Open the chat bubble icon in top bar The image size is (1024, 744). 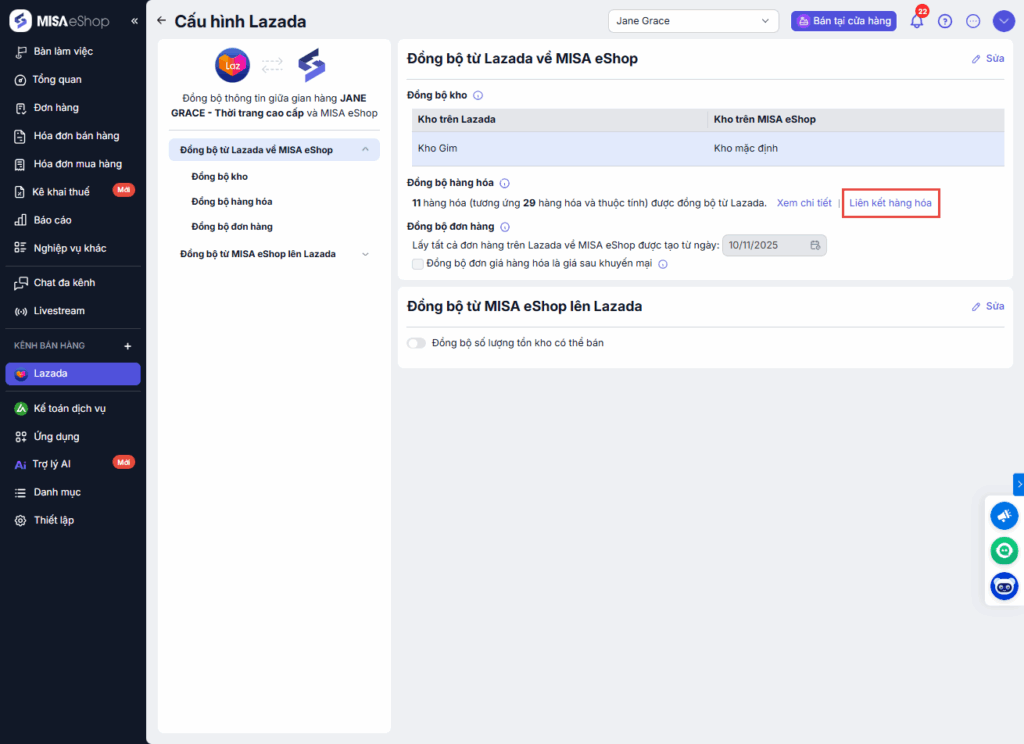973,22
